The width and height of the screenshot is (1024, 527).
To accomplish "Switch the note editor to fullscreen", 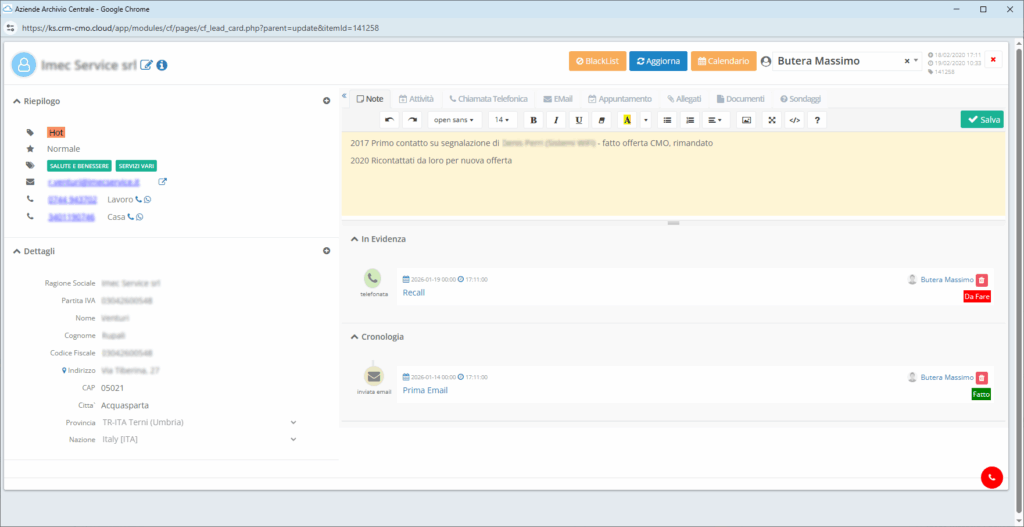I will pos(771,120).
